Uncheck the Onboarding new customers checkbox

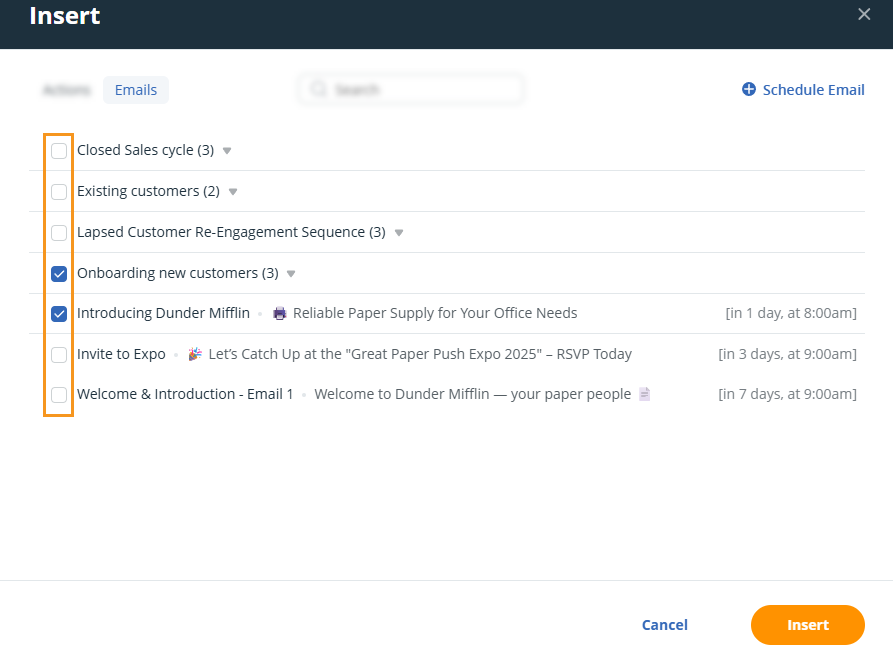[59, 273]
